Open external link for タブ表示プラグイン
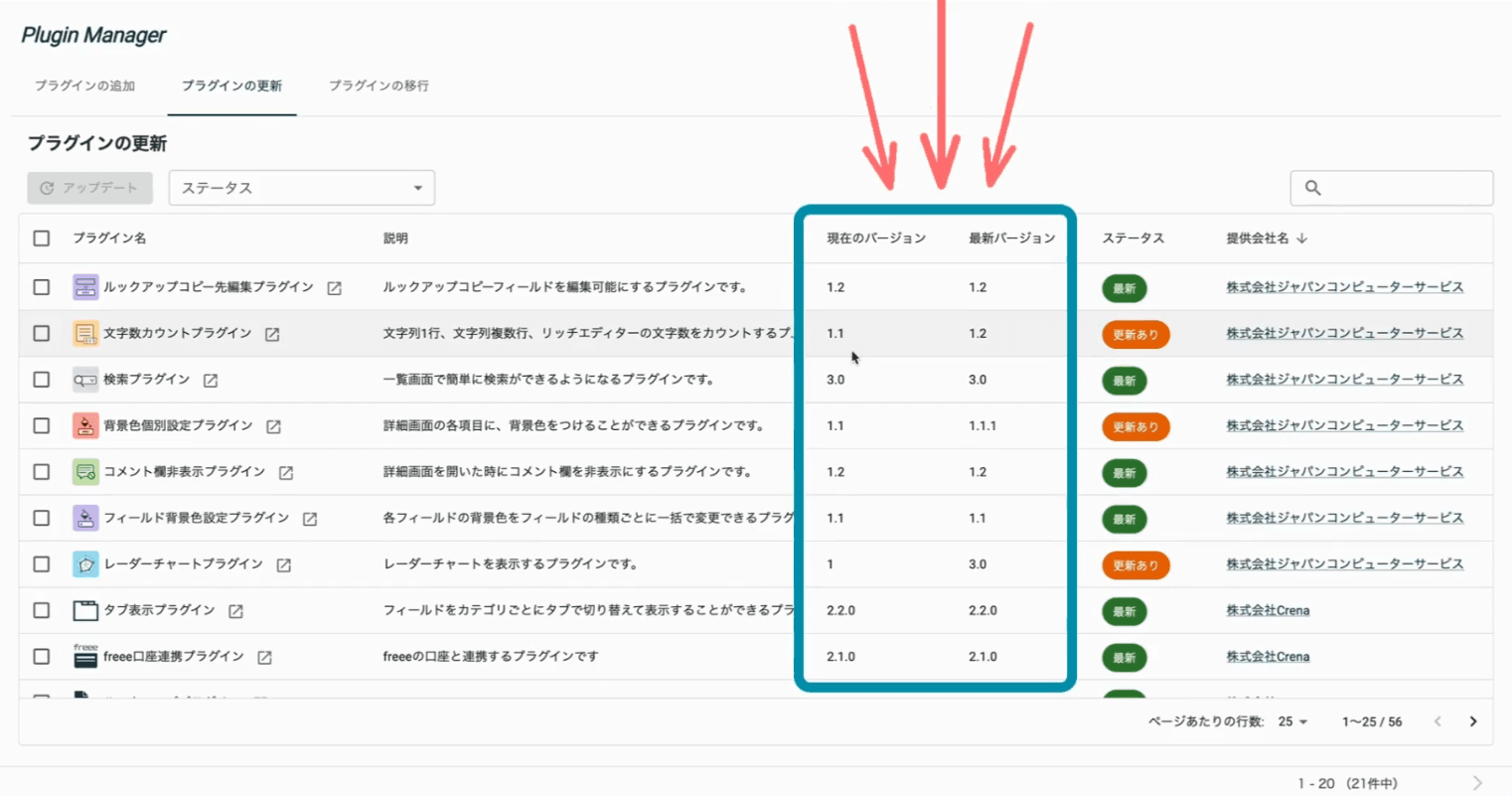This screenshot has width=1512, height=796. [235, 611]
